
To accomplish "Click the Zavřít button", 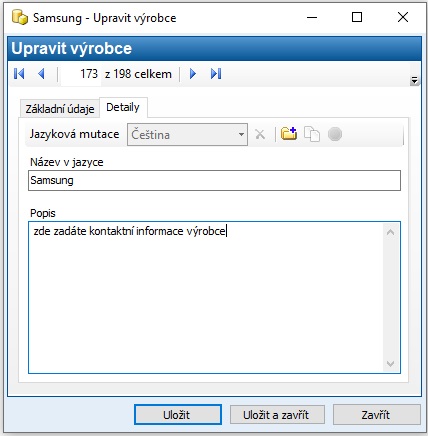I will point(377,415).
